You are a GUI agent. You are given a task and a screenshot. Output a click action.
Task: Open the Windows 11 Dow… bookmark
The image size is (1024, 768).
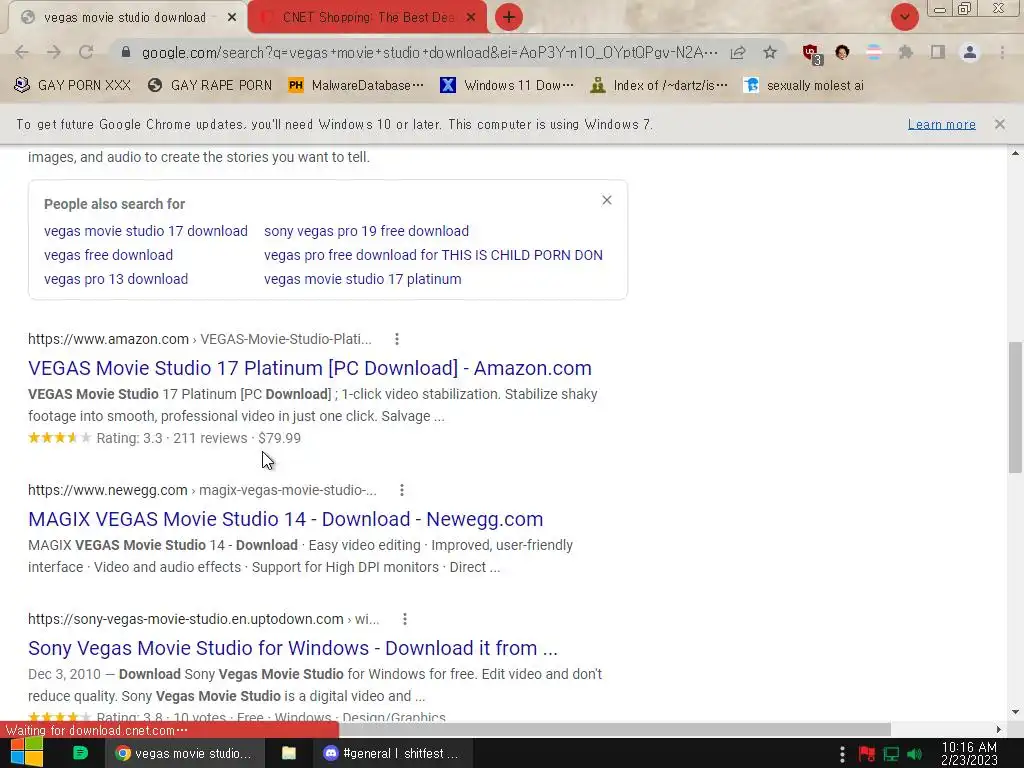[x=507, y=86]
